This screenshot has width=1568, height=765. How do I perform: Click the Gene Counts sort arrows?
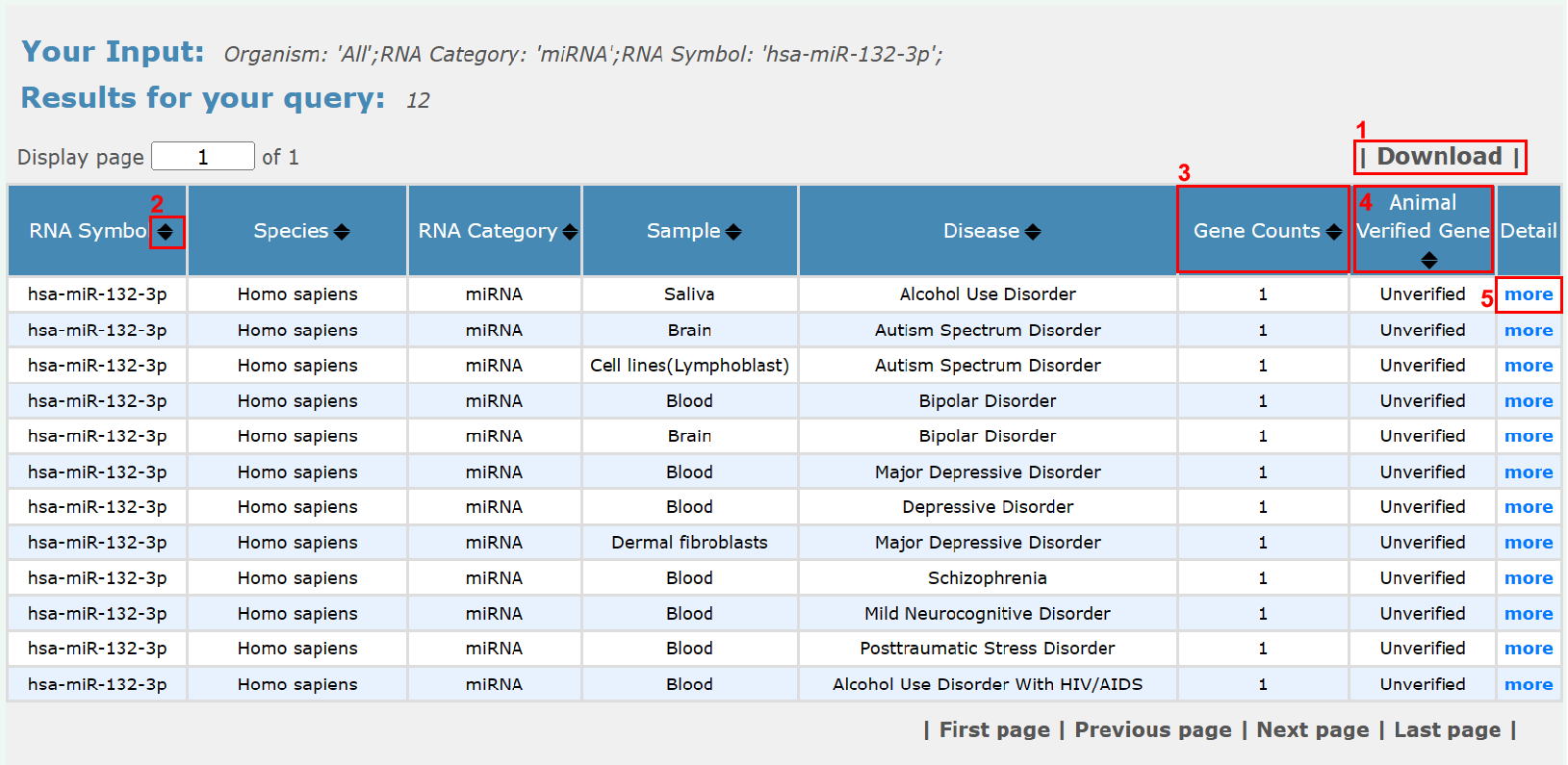click(1333, 232)
